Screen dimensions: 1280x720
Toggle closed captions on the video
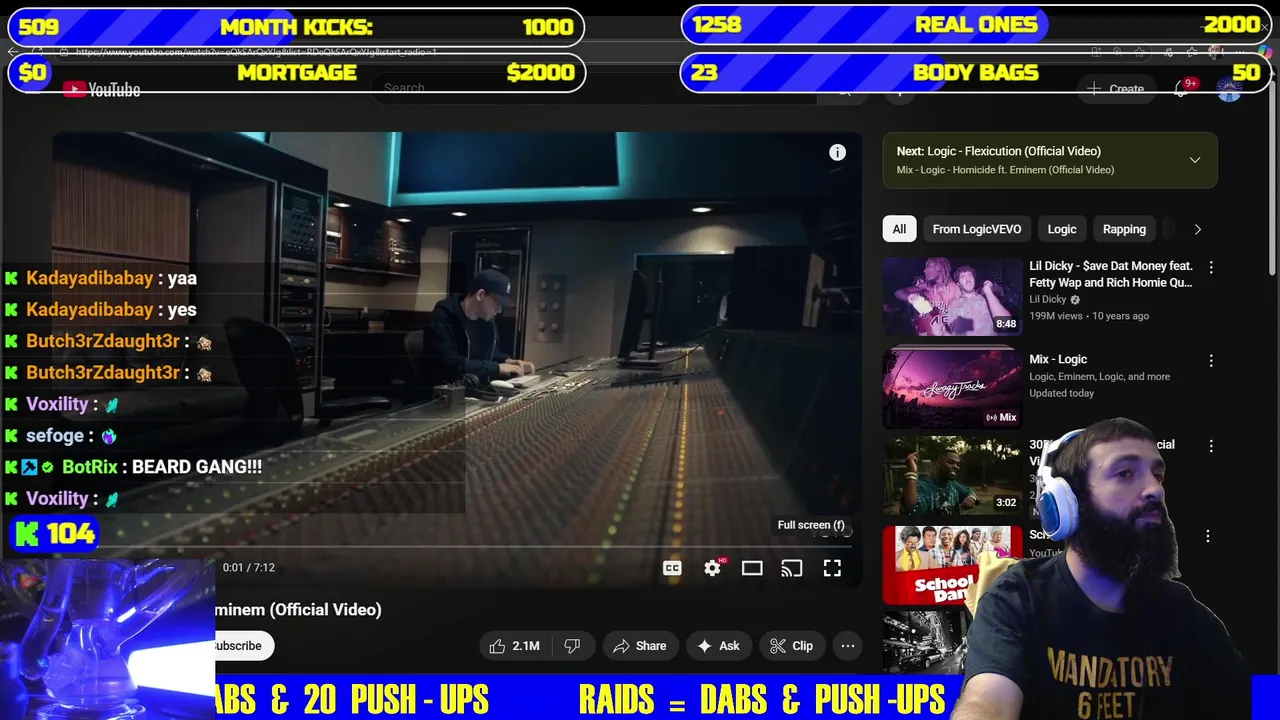point(672,568)
